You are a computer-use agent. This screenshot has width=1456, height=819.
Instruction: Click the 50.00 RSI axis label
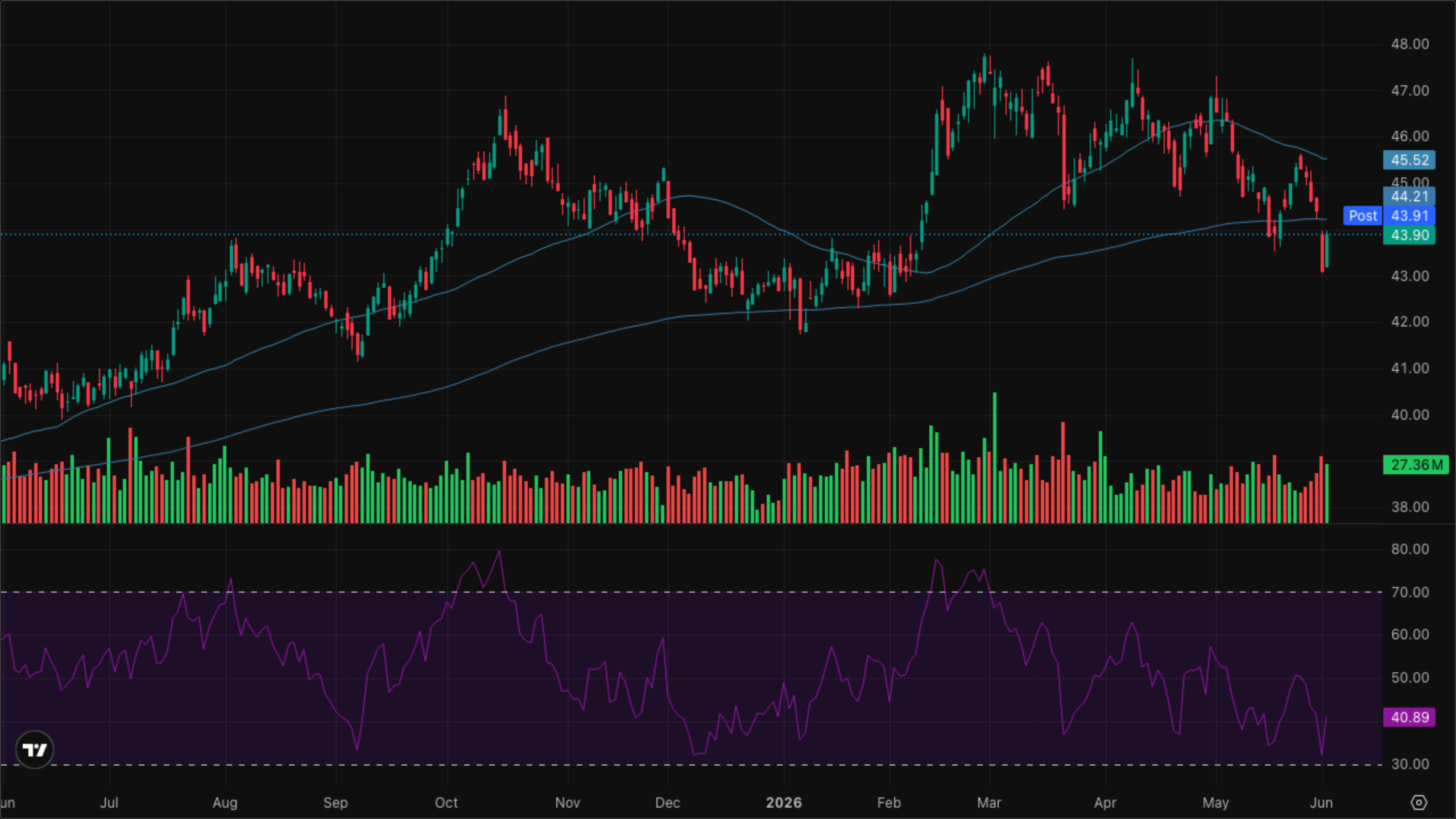[x=1409, y=678]
